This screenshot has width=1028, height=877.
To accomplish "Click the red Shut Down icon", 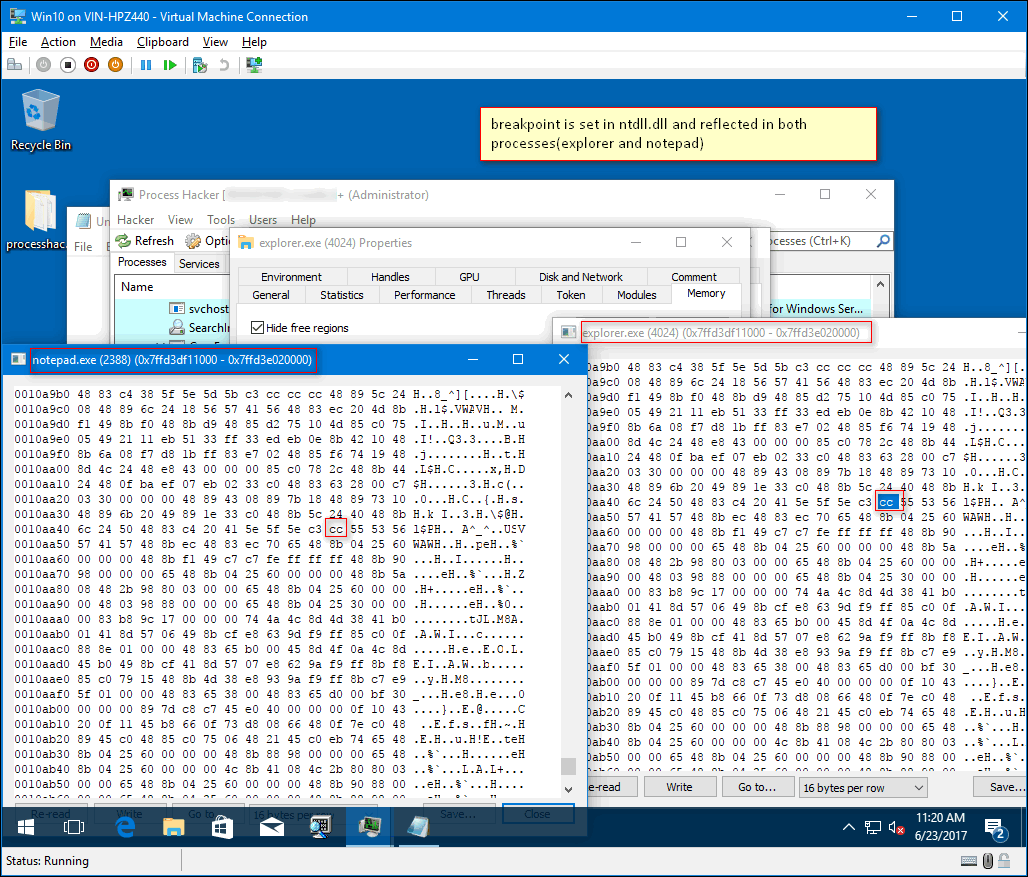I will 92,65.
